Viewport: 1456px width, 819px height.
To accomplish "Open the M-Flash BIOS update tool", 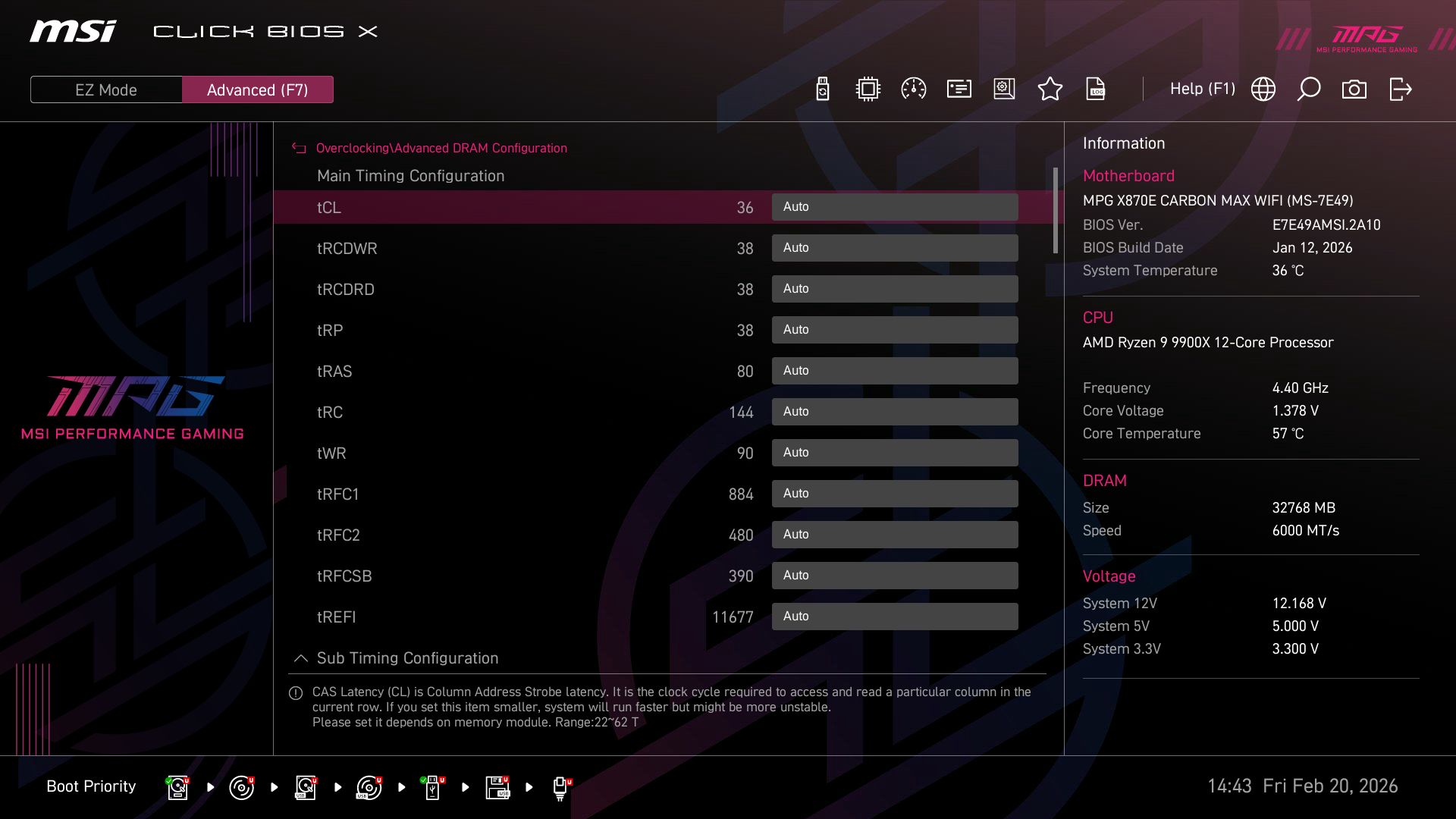I will pos(822,89).
